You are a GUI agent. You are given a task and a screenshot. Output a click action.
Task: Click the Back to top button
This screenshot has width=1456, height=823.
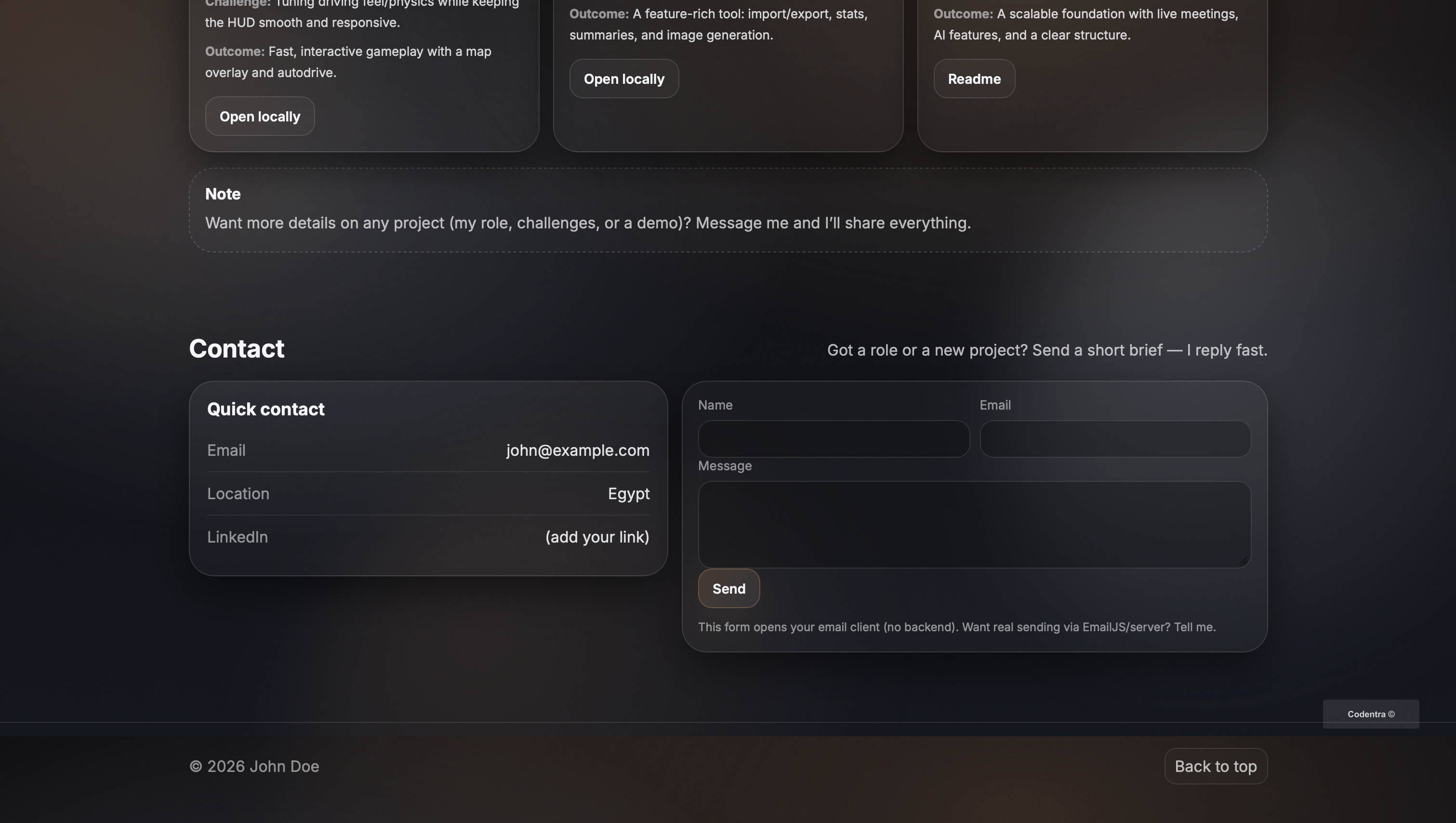1215,767
